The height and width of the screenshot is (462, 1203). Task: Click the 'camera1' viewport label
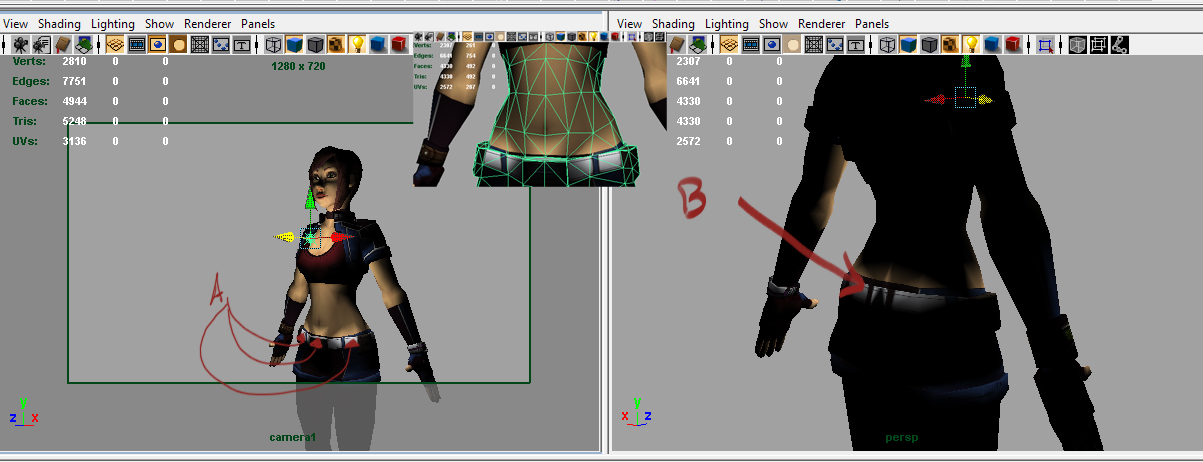(x=292, y=437)
